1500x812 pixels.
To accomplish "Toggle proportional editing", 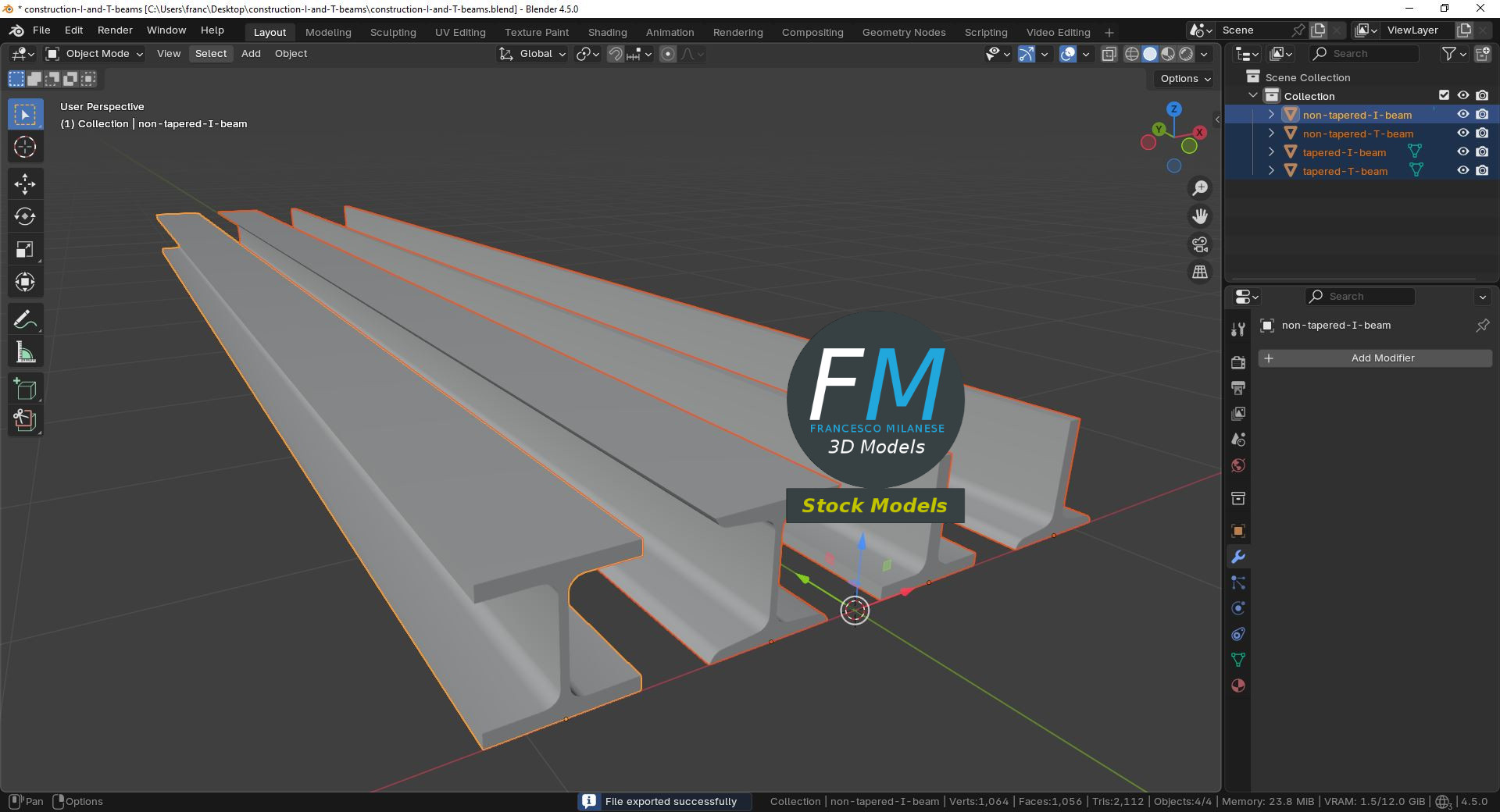I will (x=668, y=54).
